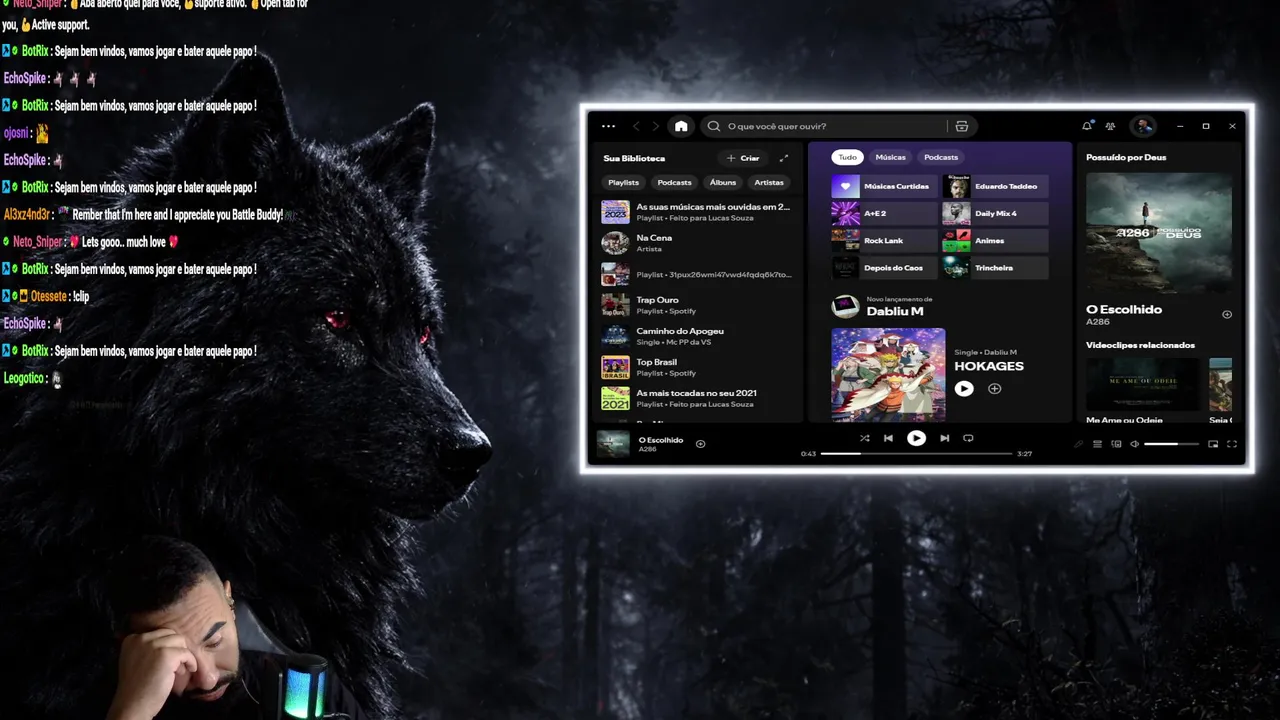Open Trap Ouro playlist in library

698,304
